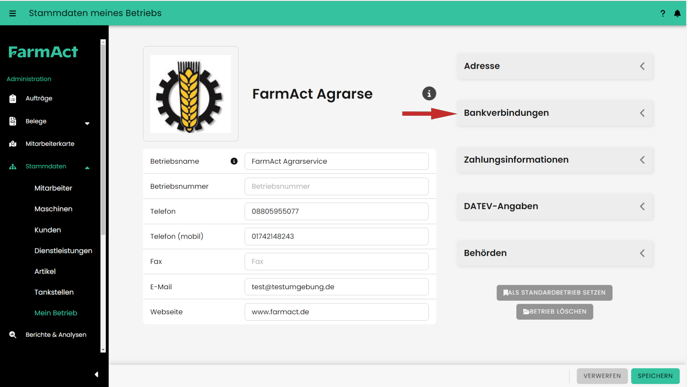Click the 'Adresse' section title
Image resolution: width=688 pixels, height=387 pixels.
click(x=482, y=66)
